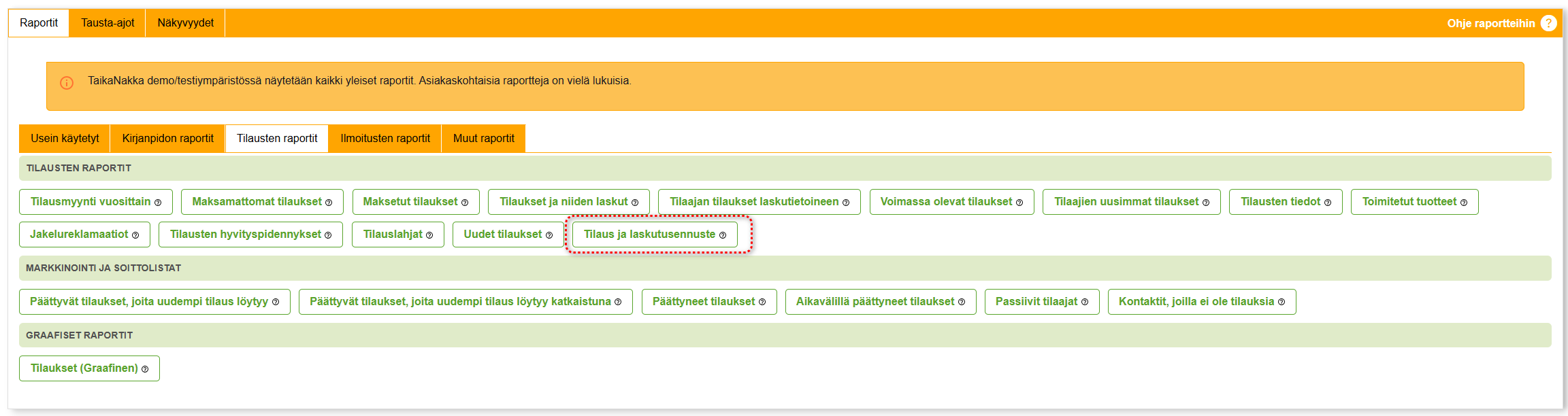Switch to the Tausta-ajot tab
1568x416 pixels.
click(x=108, y=23)
